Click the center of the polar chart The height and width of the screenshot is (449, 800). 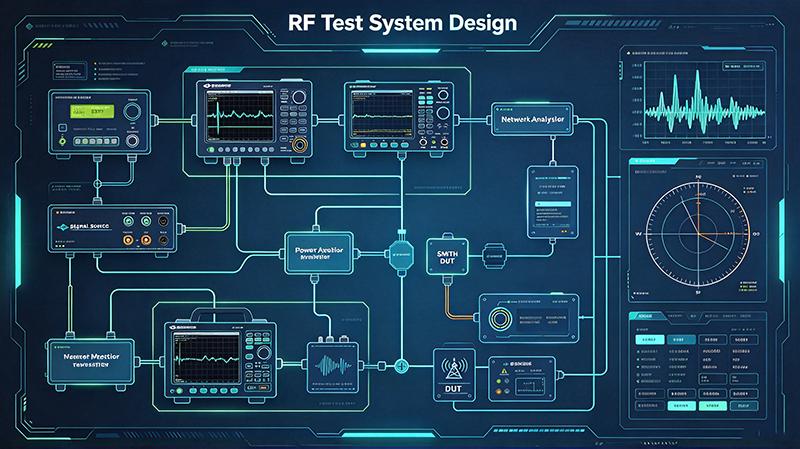pyautogui.click(x=698, y=234)
